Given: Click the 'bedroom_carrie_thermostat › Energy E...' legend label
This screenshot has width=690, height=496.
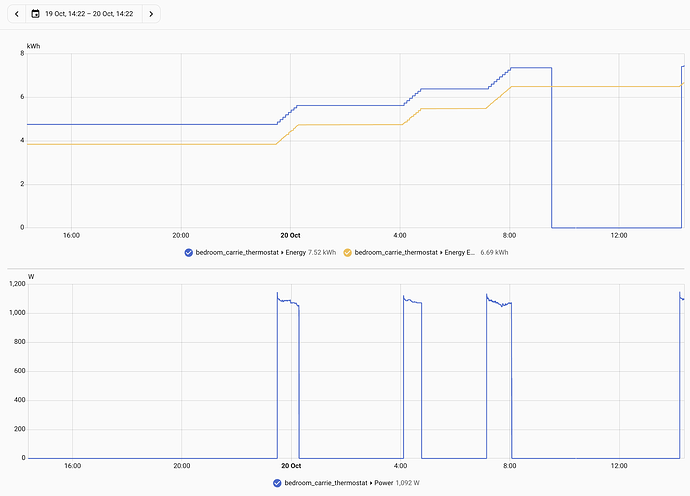Looking at the screenshot, I should (x=415, y=253).
